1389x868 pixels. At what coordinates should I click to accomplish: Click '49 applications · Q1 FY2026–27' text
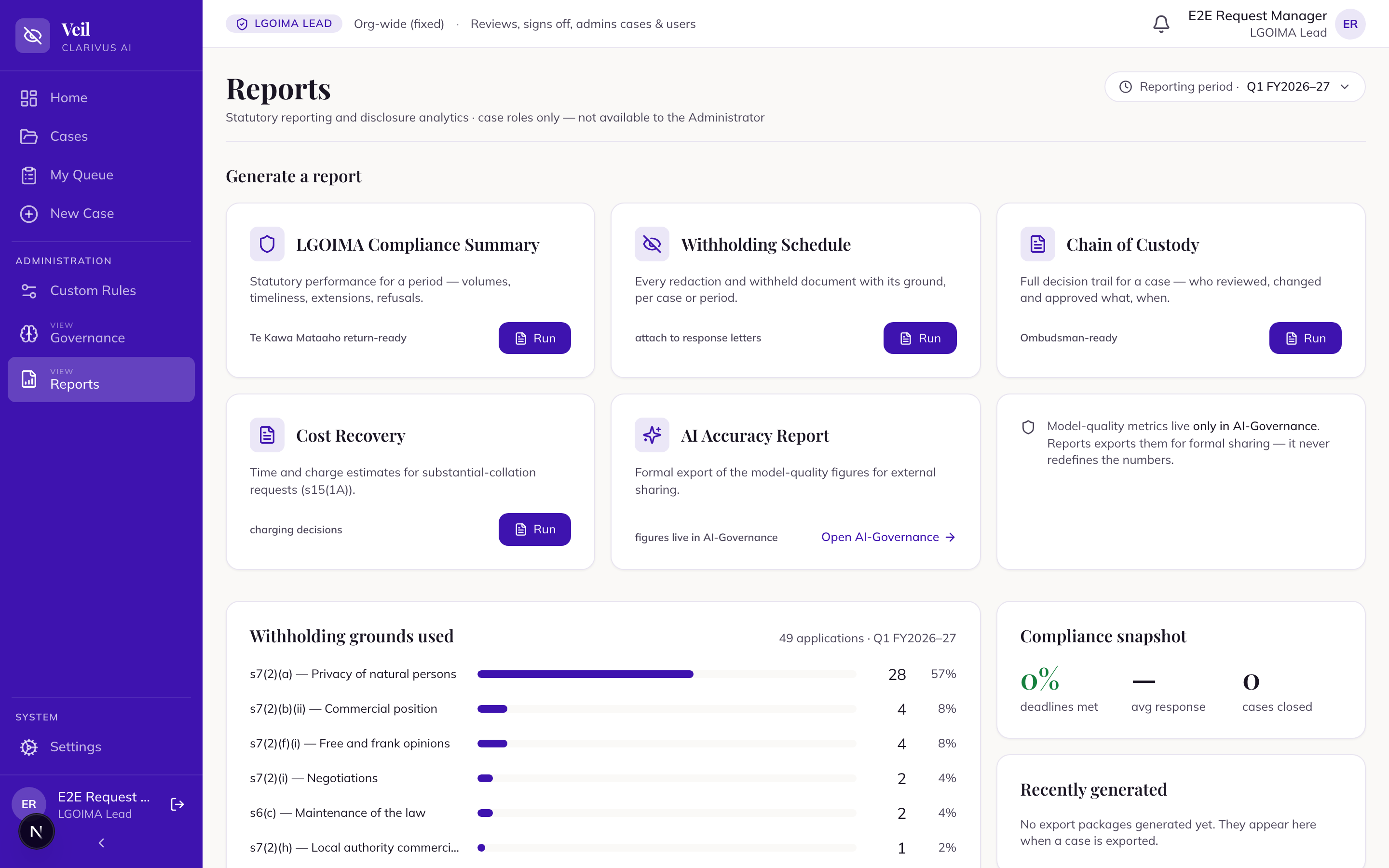pyautogui.click(x=867, y=638)
